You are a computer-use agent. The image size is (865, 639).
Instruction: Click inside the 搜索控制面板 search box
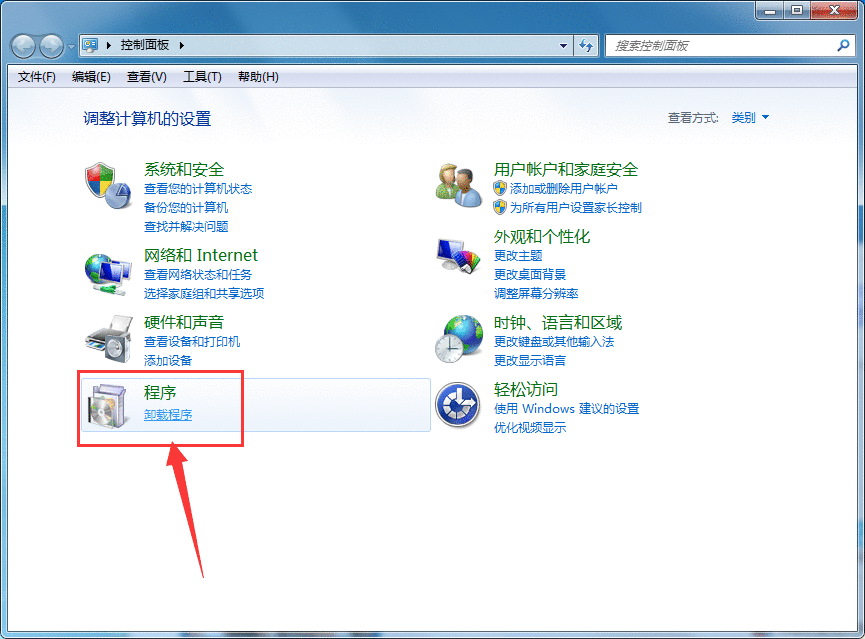coord(710,45)
